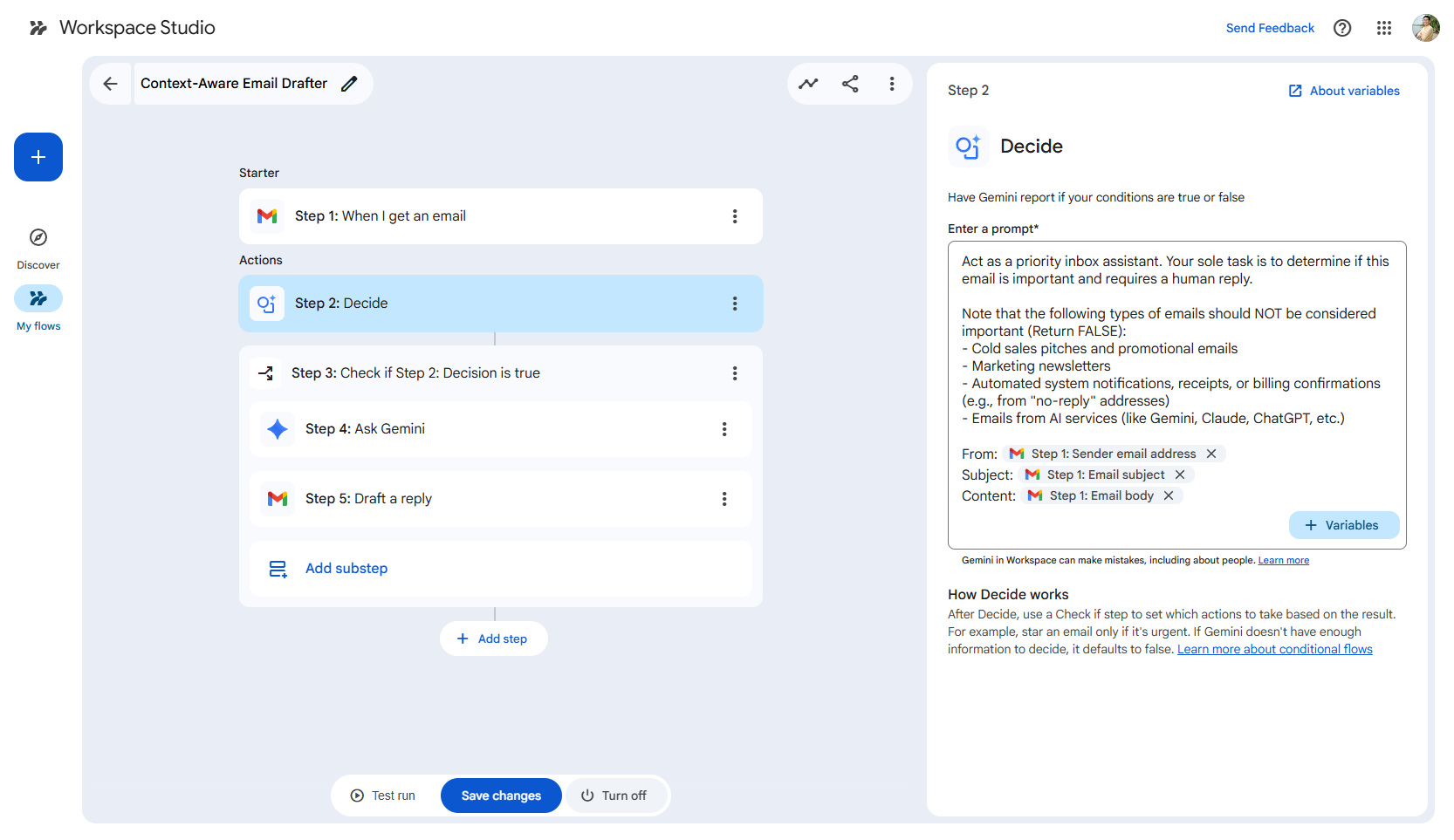The height and width of the screenshot is (840, 1454).
Task: Open flow overflow menu beside share icon
Action: [892, 84]
